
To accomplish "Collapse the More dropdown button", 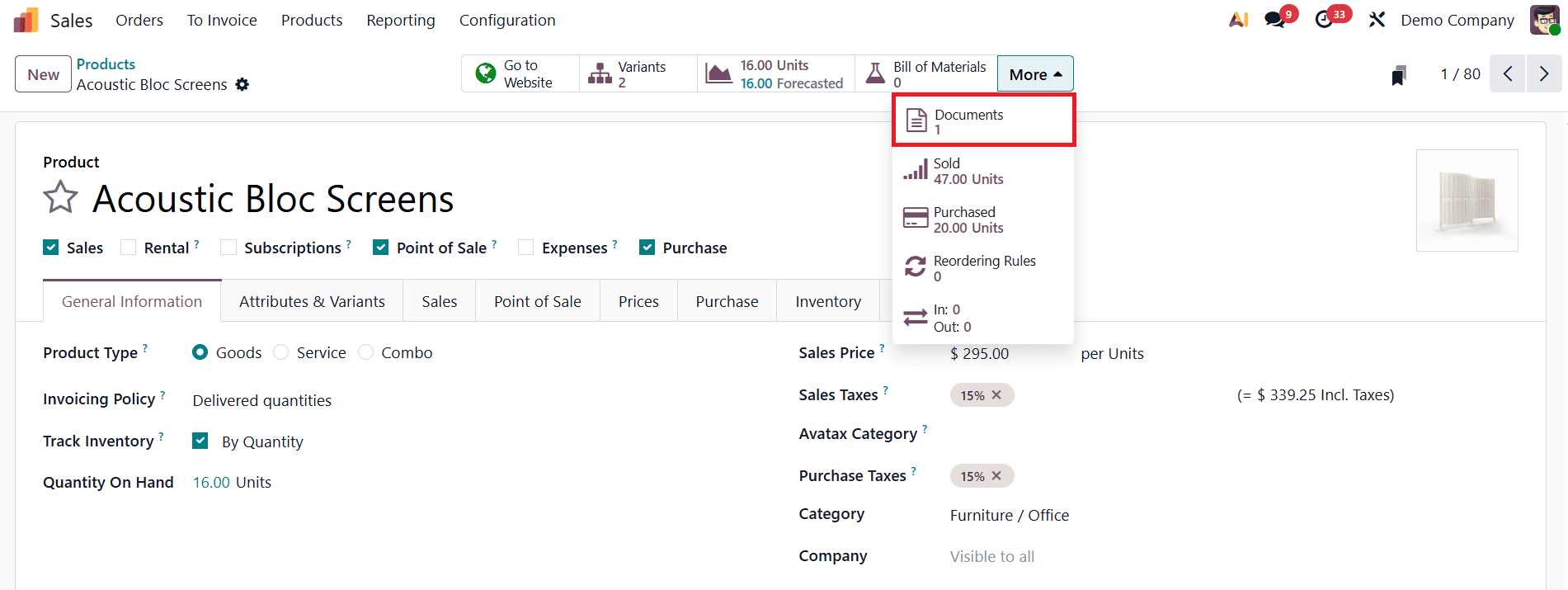I will [x=1035, y=74].
